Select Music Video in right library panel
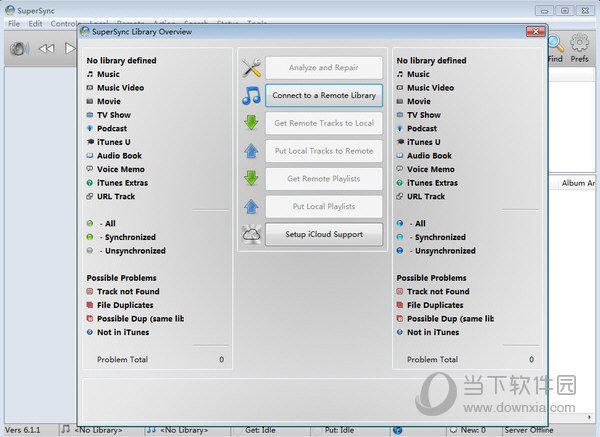The image size is (600, 437). tap(430, 88)
